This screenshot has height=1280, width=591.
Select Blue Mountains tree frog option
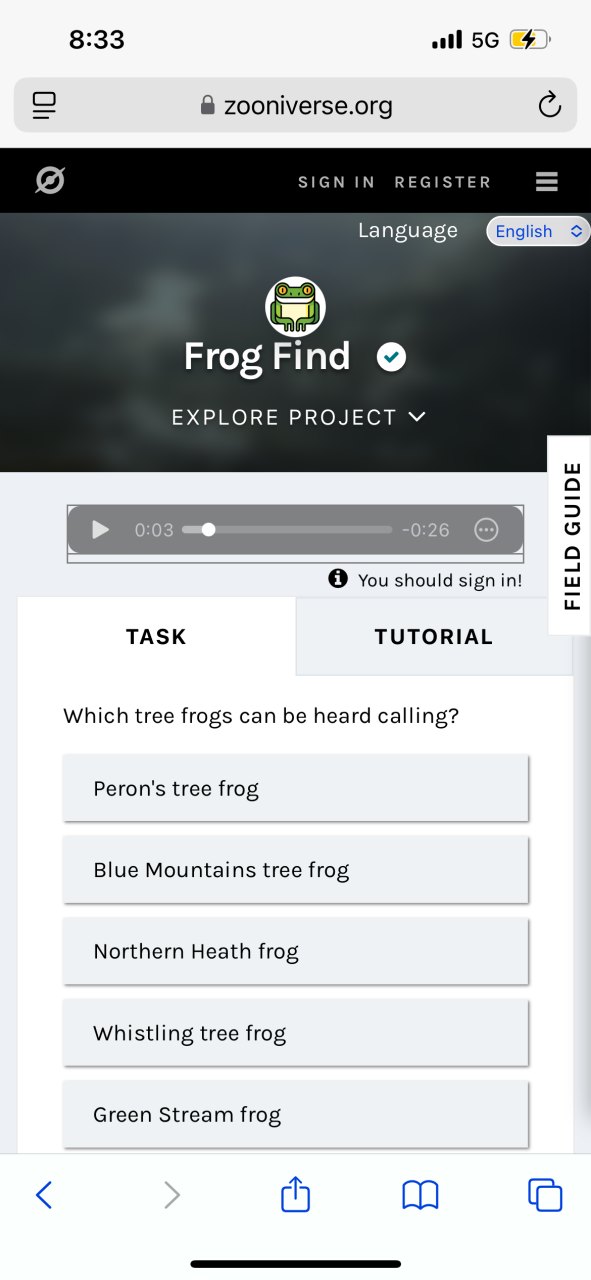(x=296, y=870)
